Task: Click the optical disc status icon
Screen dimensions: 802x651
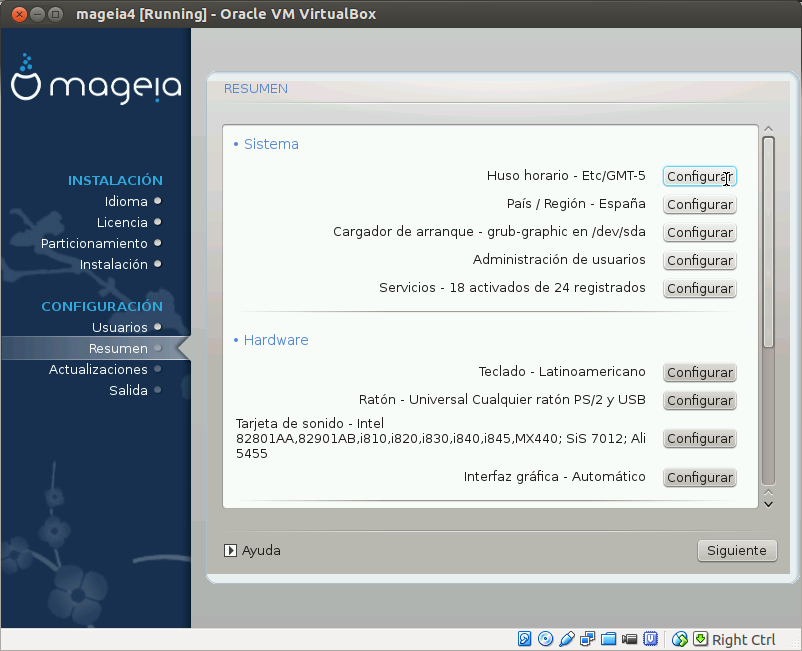Action: pyautogui.click(x=545, y=639)
